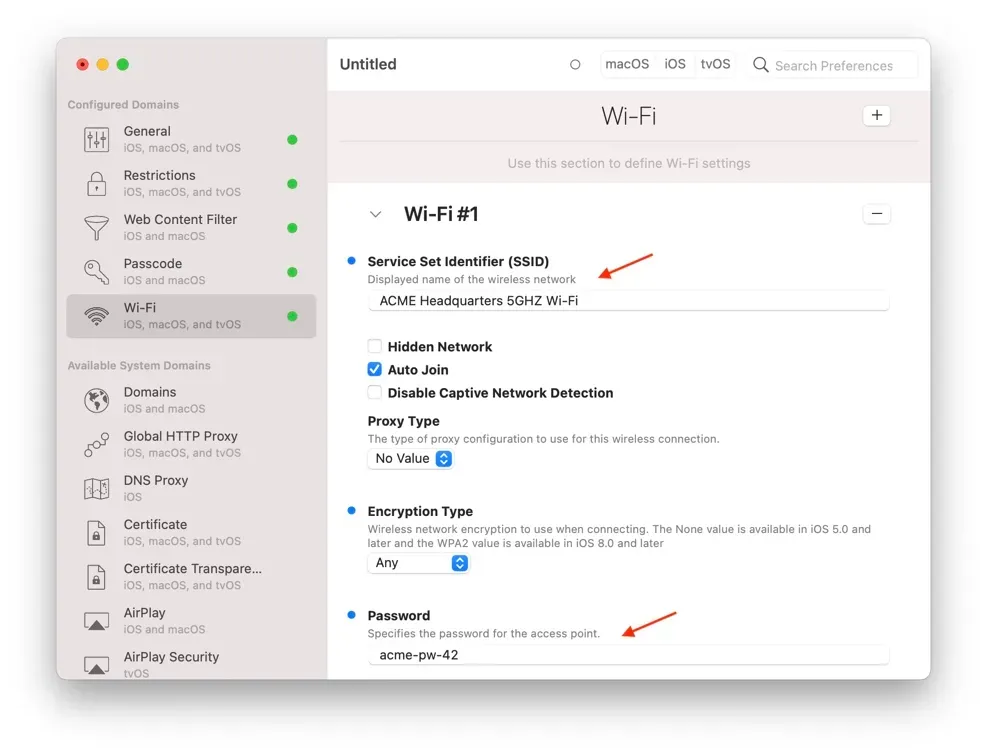Image resolution: width=987 pixels, height=754 pixels.
Task: Click the Certificate payload icon
Action: tap(95, 532)
